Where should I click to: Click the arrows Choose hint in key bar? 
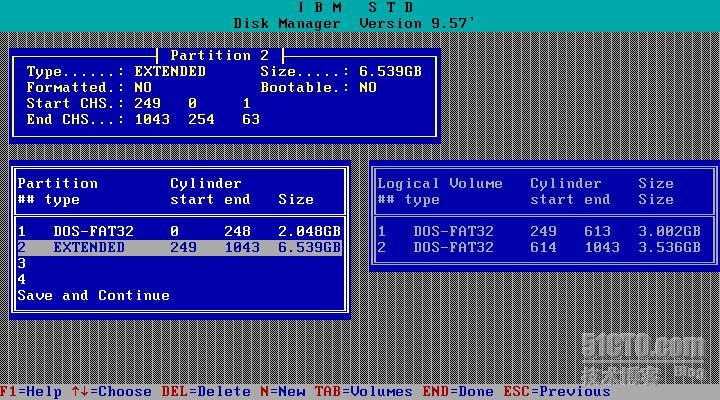click(x=112, y=392)
